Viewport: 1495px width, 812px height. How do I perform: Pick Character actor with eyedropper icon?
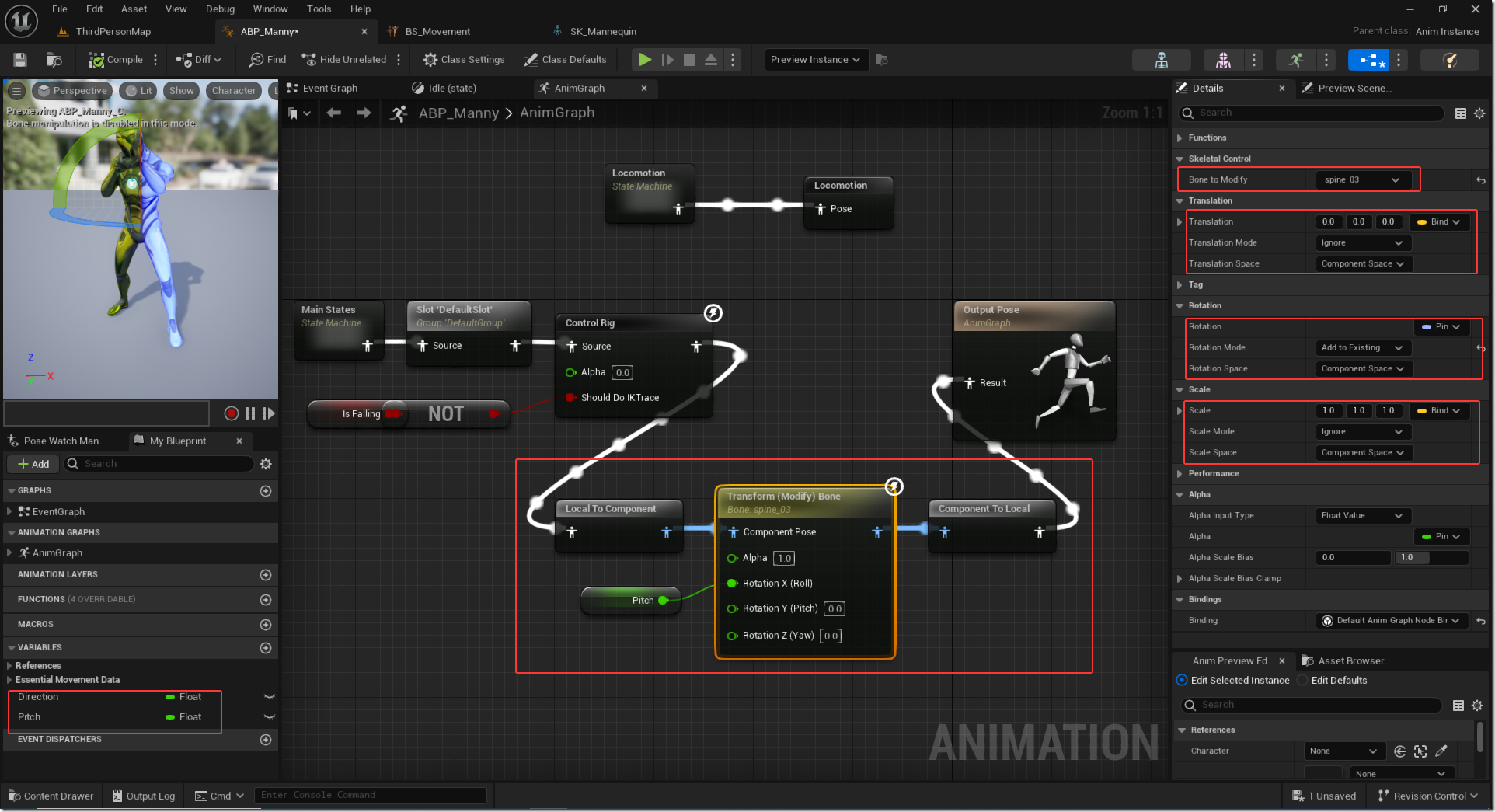pos(1441,751)
